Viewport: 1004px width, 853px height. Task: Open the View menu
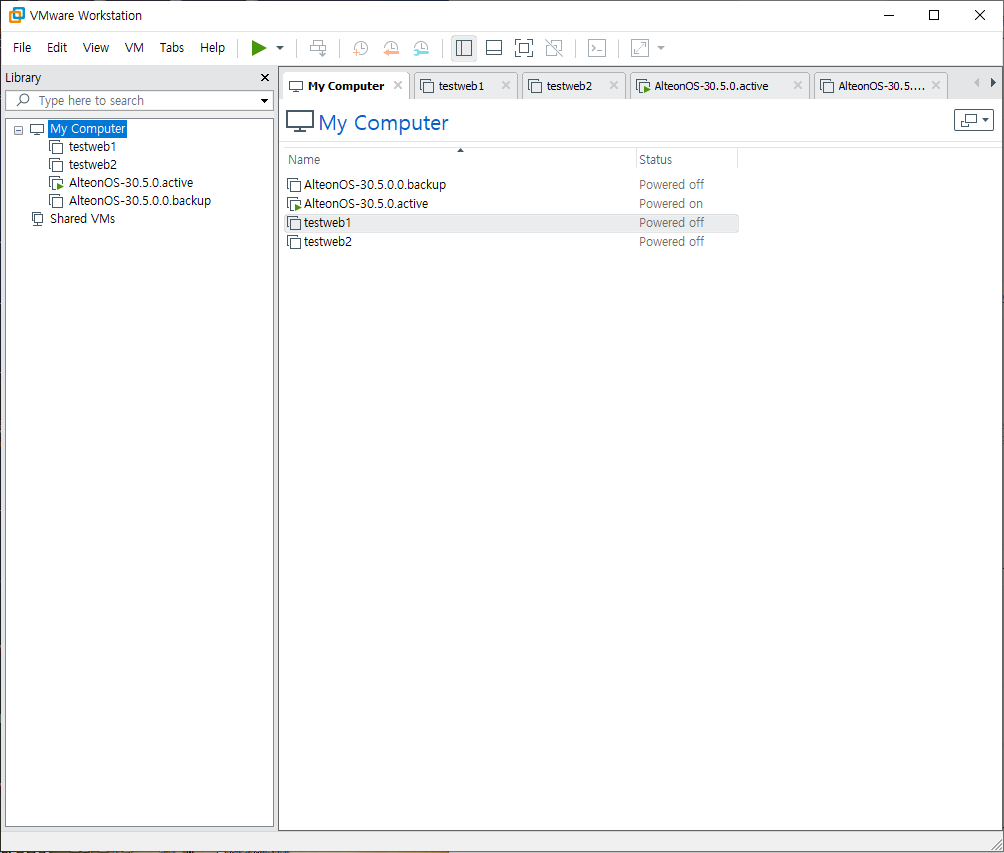pos(95,48)
